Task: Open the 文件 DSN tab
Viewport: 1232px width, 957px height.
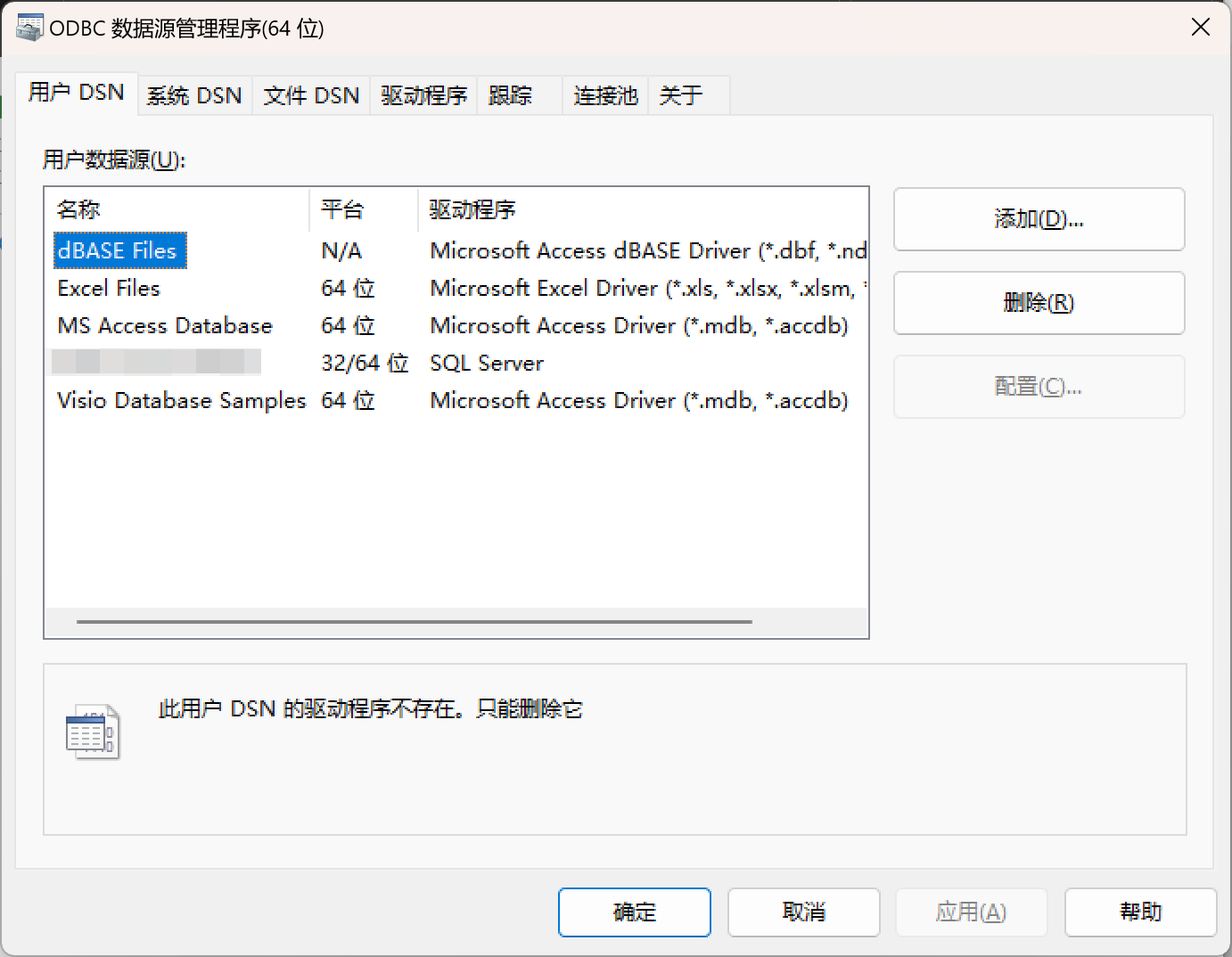Action: click(x=311, y=95)
